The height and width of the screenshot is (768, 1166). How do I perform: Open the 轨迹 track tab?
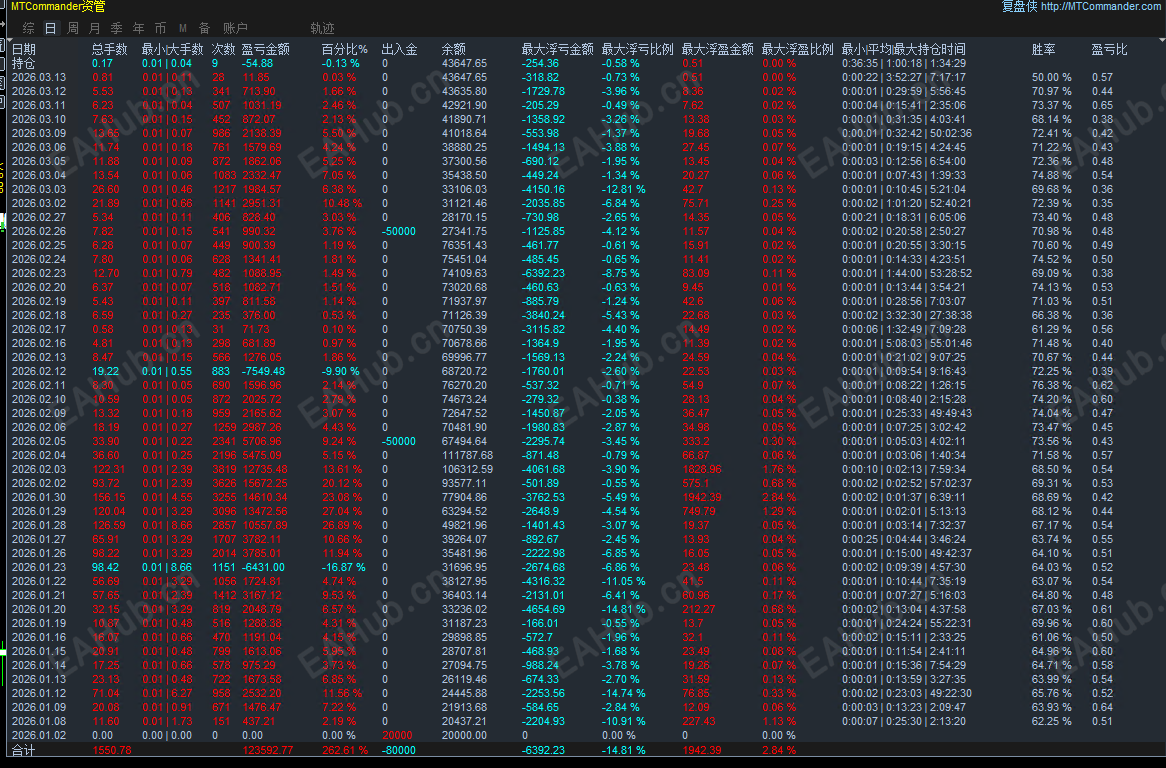[322, 28]
